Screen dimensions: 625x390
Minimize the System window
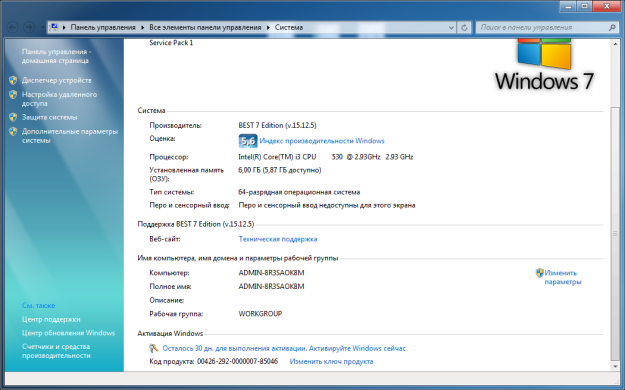click(x=568, y=6)
